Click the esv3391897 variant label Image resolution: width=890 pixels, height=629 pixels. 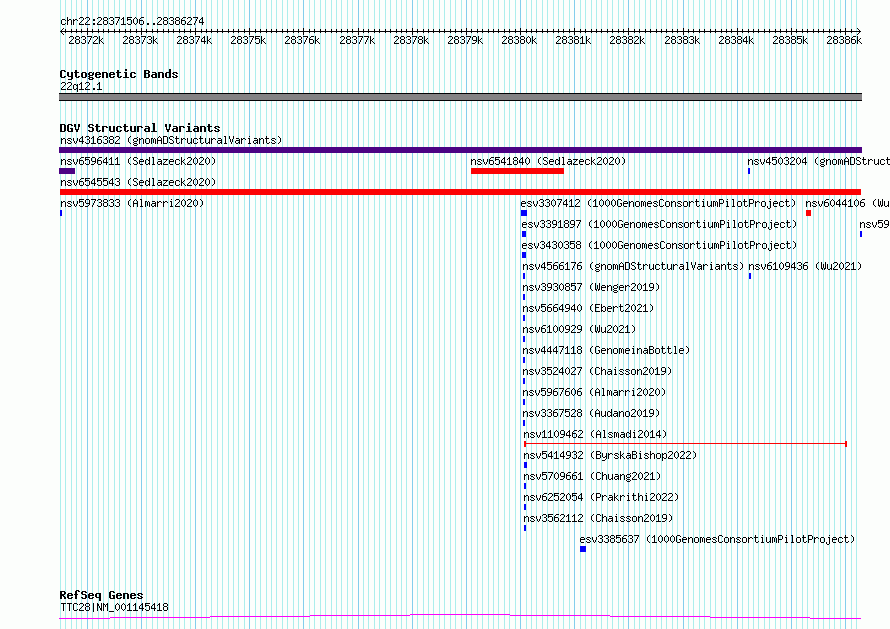(x=659, y=224)
